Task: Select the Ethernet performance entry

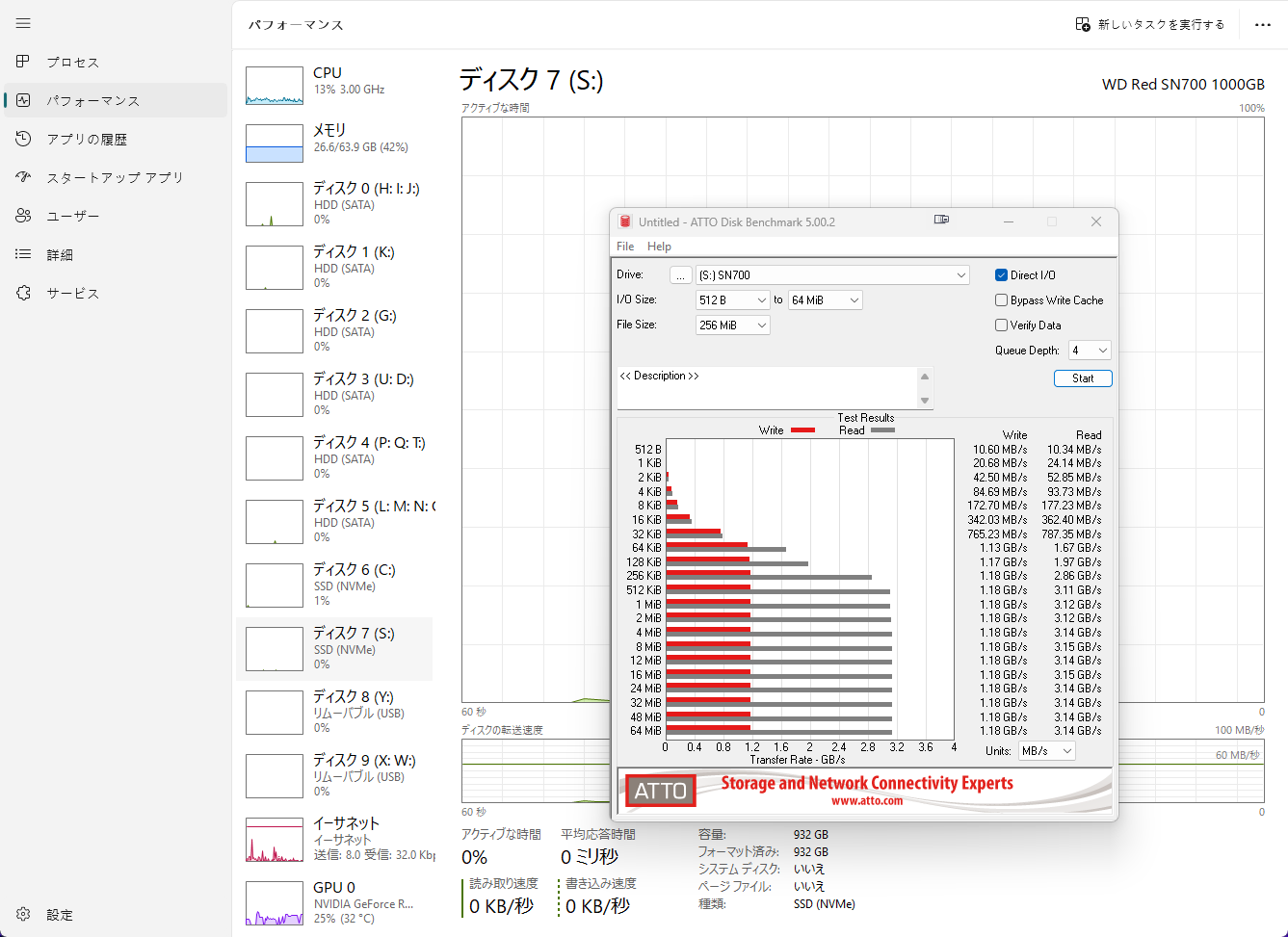Action: pos(334,840)
